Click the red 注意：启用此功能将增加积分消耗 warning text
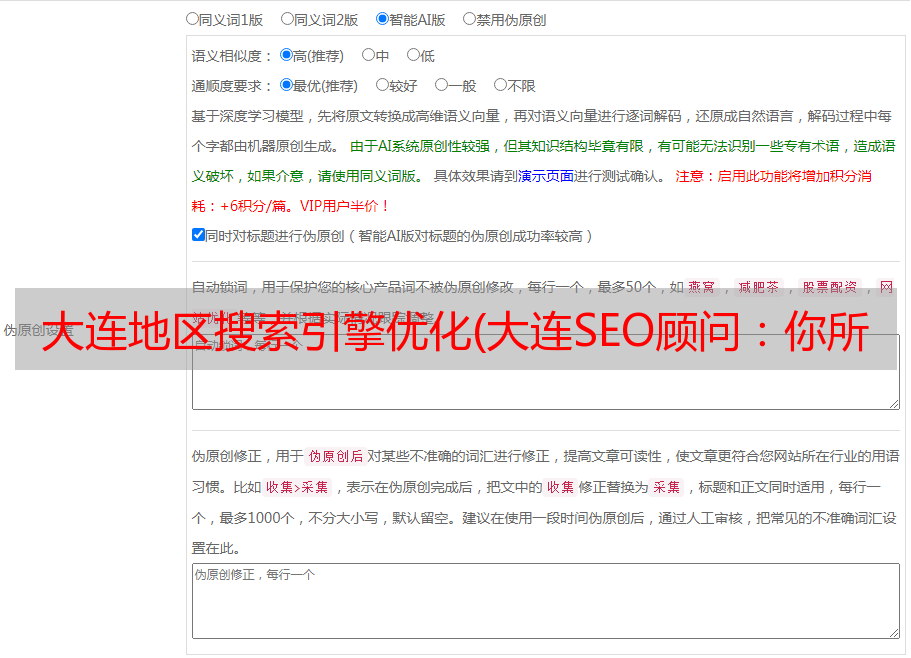 point(531,191)
